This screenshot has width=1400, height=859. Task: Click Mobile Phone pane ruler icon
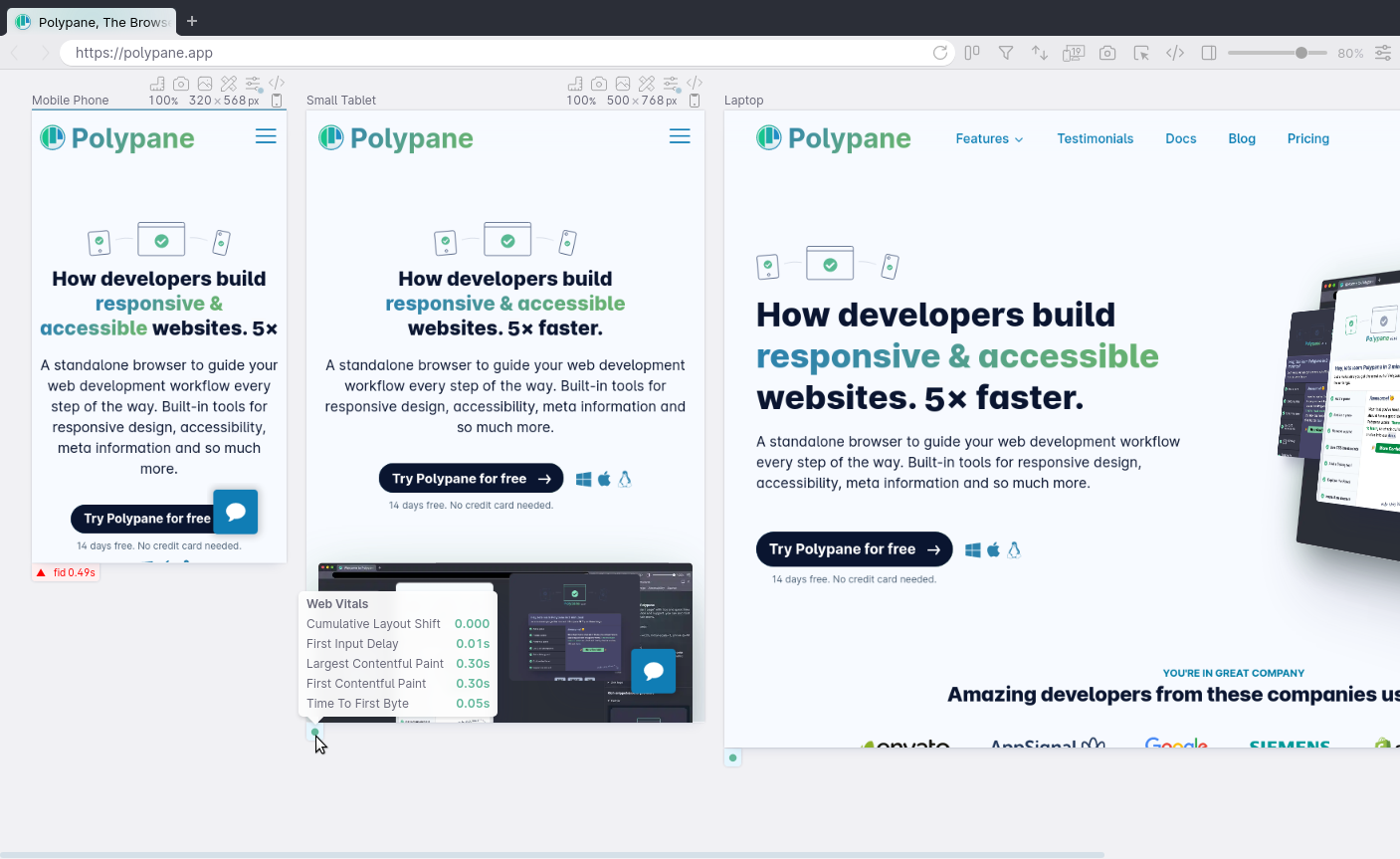[157, 84]
